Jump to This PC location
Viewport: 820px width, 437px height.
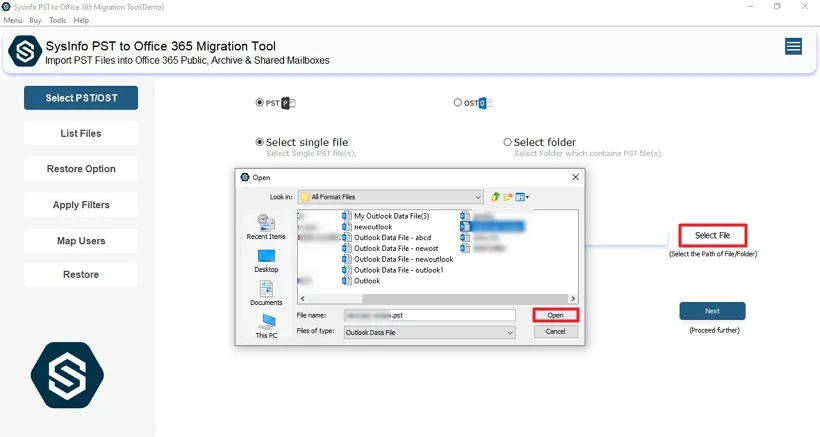[266, 326]
